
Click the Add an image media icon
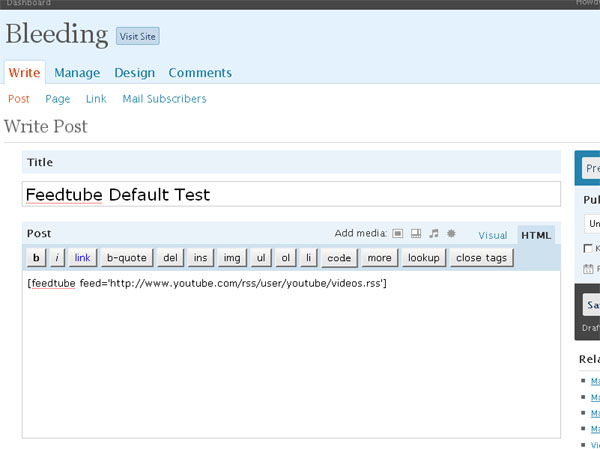click(398, 233)
